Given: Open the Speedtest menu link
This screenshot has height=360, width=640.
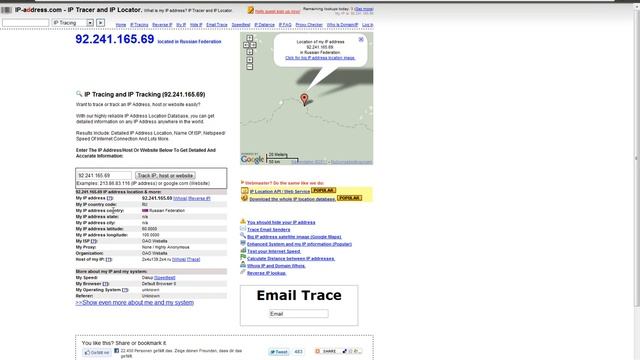Looking at the screenshot, I should pyautogui.click(x=241, y=25).
